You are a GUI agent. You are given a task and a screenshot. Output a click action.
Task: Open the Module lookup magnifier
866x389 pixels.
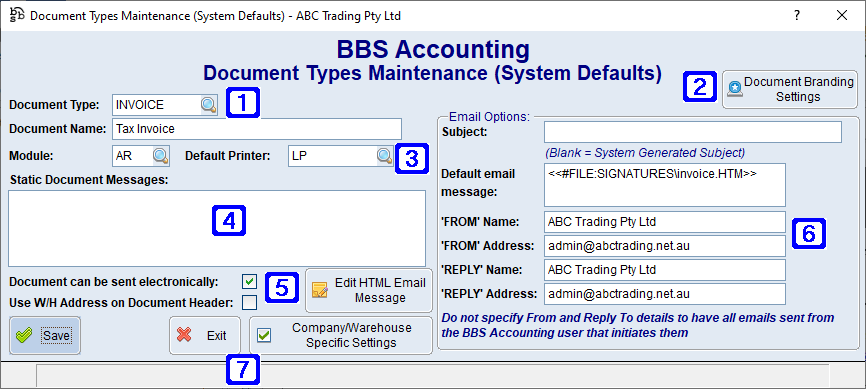[160, 156]
